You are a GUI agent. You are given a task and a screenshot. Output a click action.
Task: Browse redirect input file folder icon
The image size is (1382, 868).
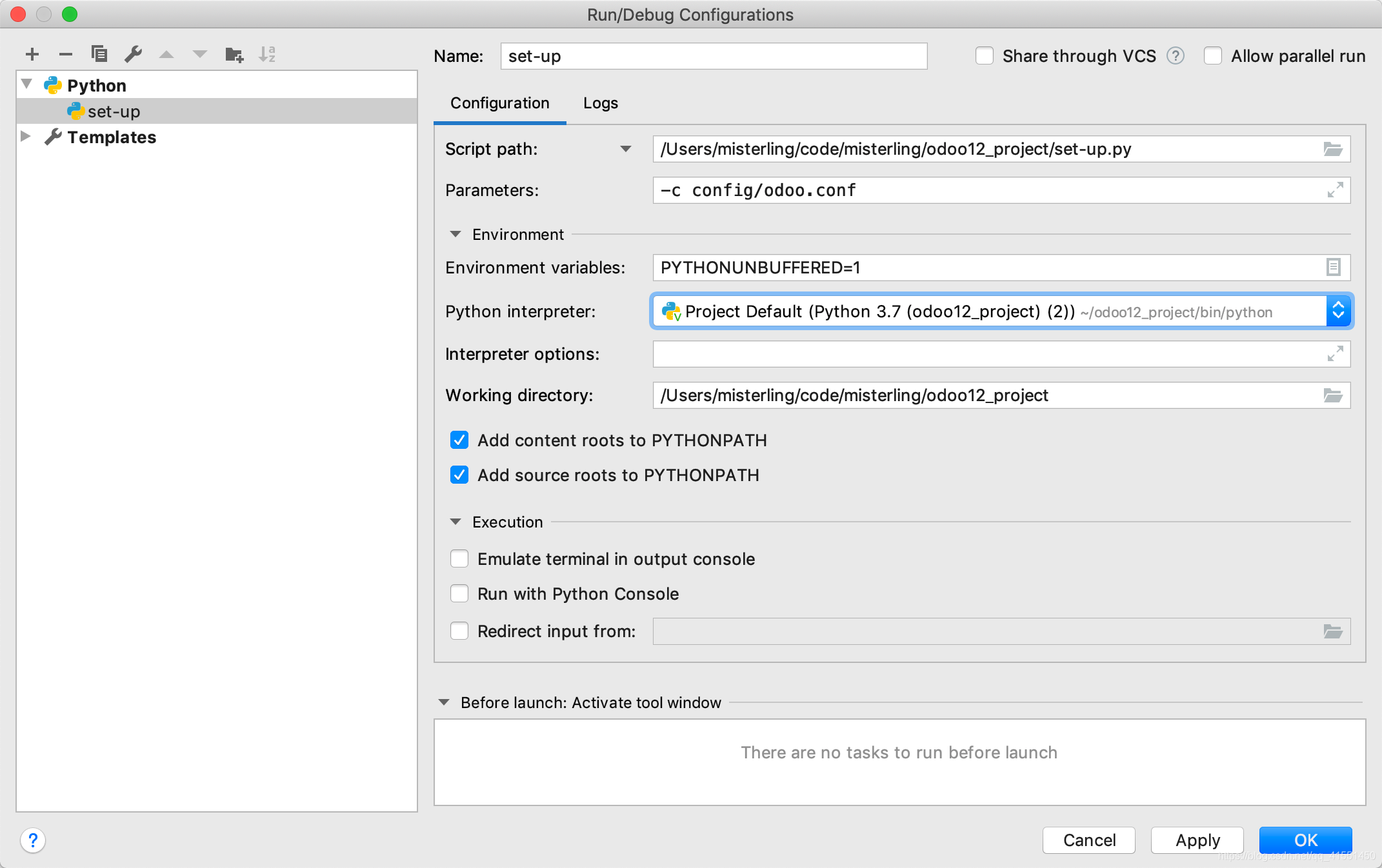pyautogui.click(x=1333, y=631)
